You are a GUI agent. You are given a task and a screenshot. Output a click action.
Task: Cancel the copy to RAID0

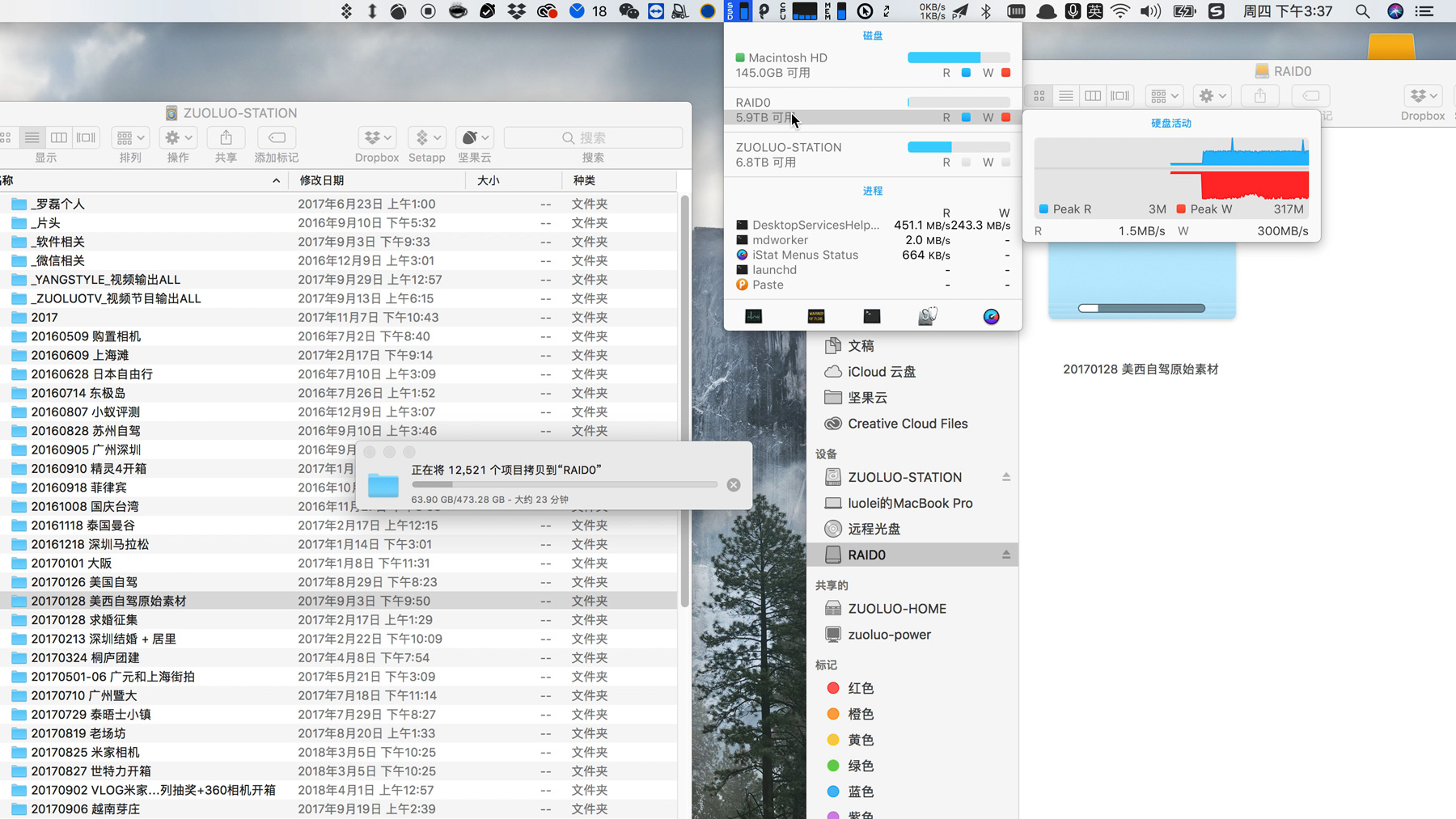(733, 485)
